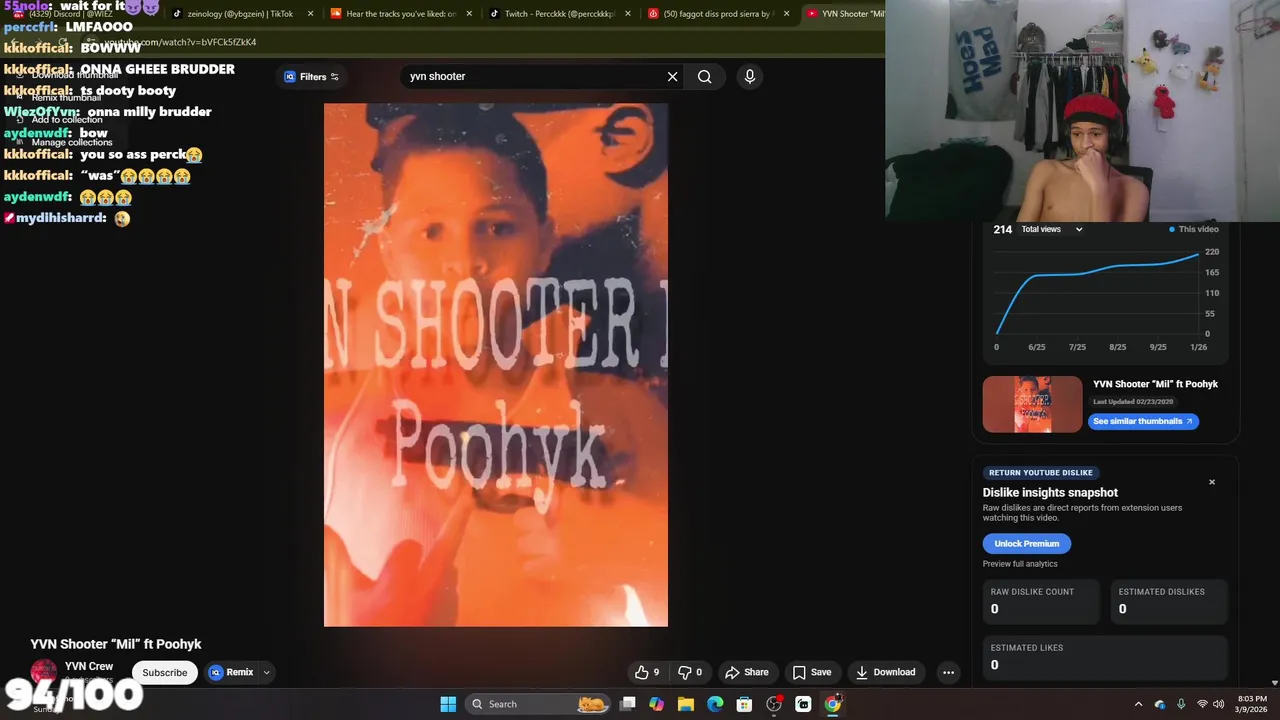
Task: Open Preview full analytics link
Action: tap(1020, 564)
